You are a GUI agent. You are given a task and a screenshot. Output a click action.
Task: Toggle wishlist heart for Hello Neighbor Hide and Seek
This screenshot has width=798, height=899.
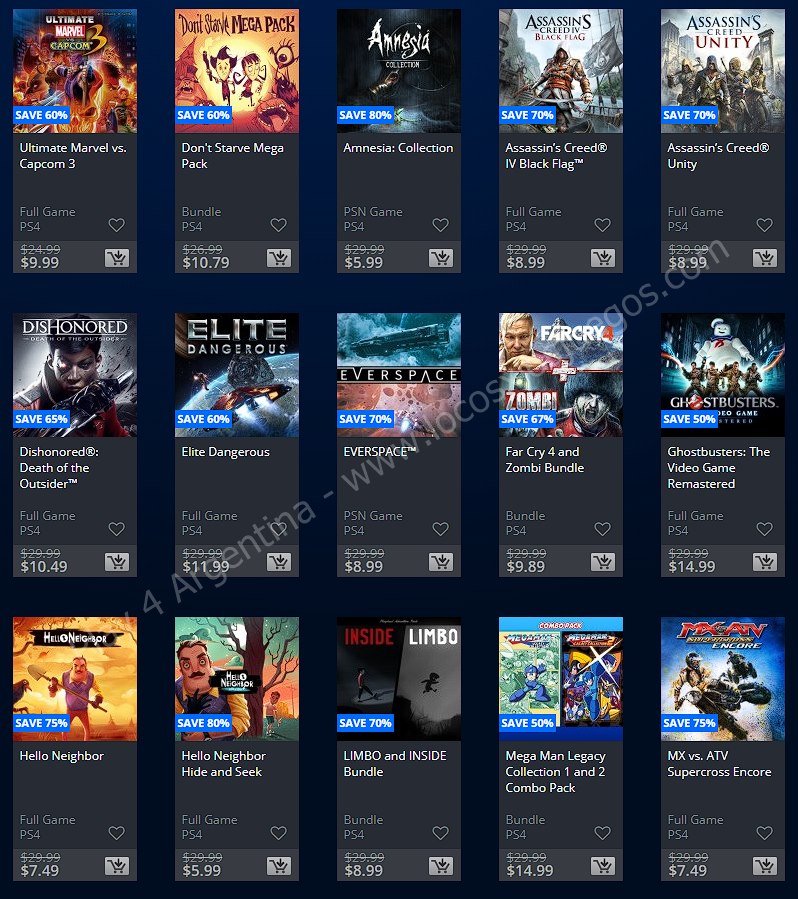tap(279, 832)
